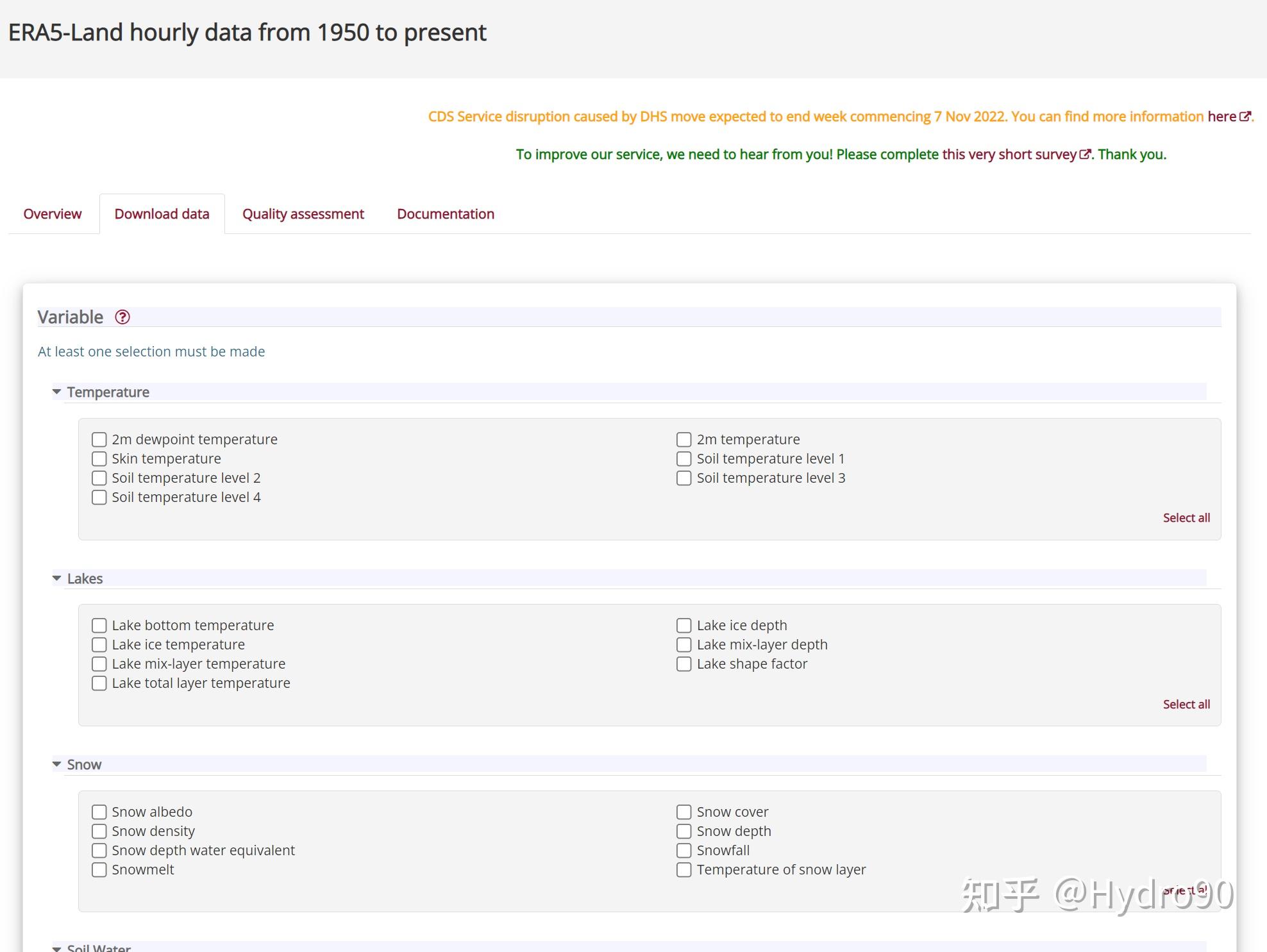Screen dimensions: 1267x952
Task: Click external-link icon next to 'here'
Action: [x=1245, y=117]
